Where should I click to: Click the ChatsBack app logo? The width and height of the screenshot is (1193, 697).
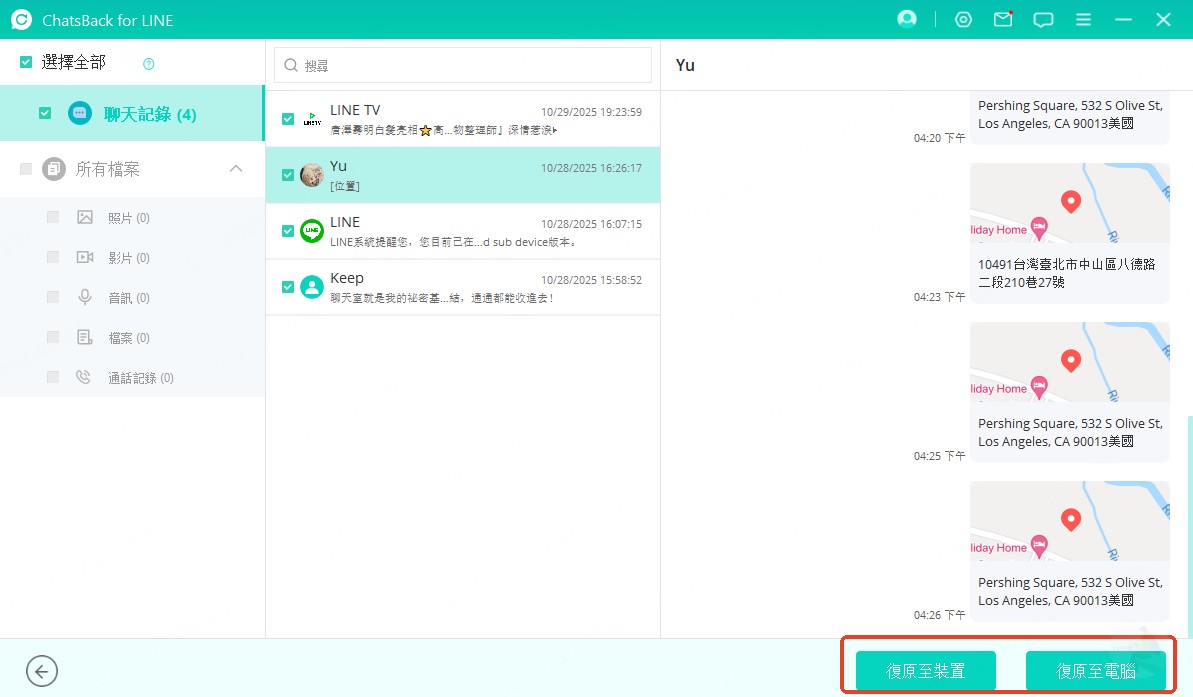tap(21, 20)
